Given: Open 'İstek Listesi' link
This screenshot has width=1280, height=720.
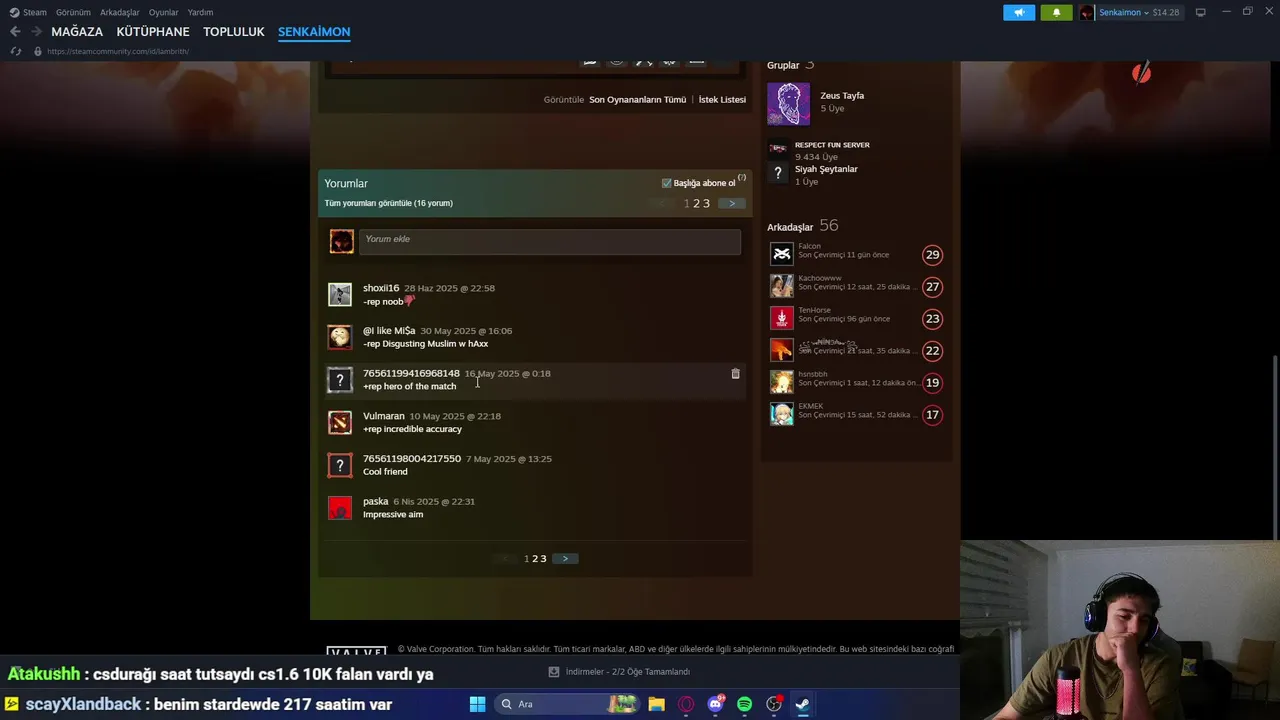Looking at the screenshot, I should 722,99.
